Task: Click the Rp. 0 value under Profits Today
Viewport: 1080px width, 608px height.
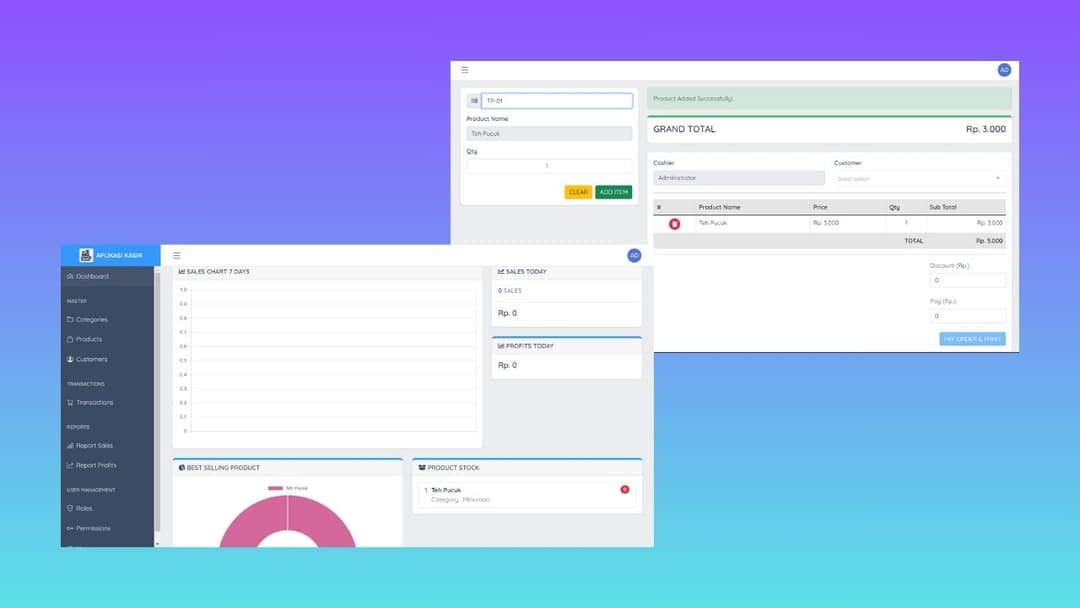Action: click(x=508, y=366)
